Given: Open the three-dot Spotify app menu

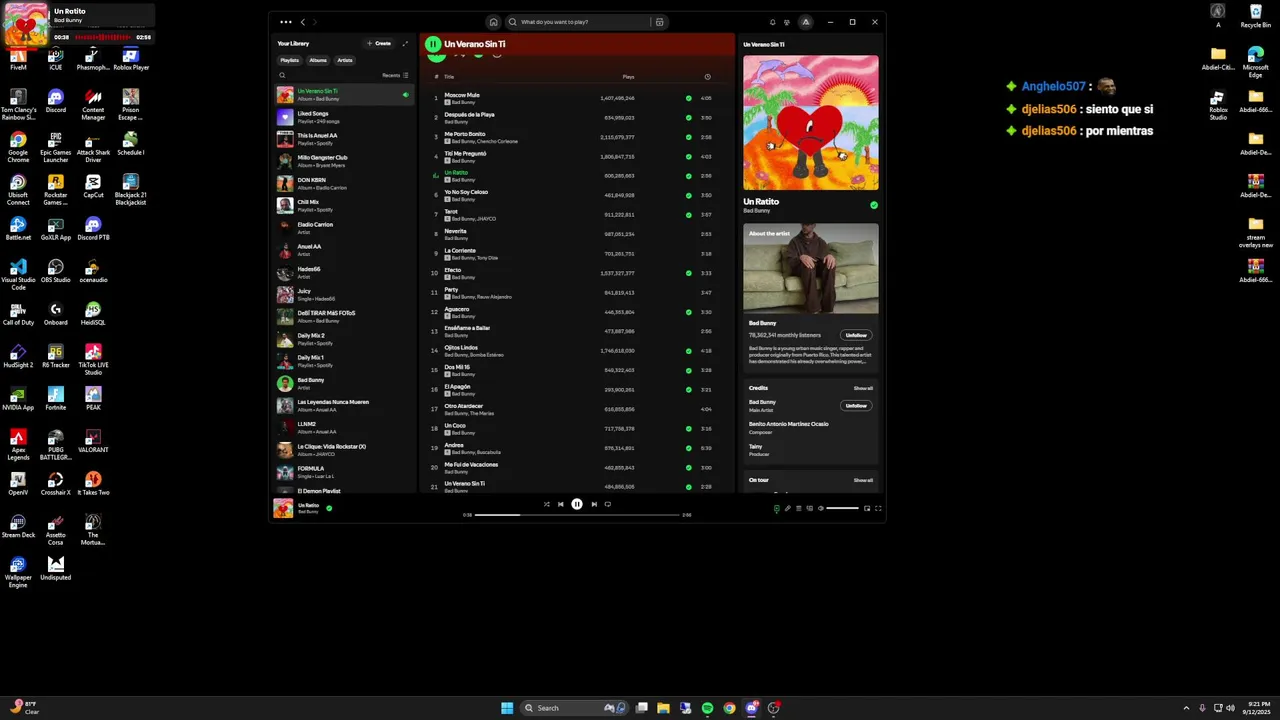Looking at the screenshot, I should click(286, 22).
